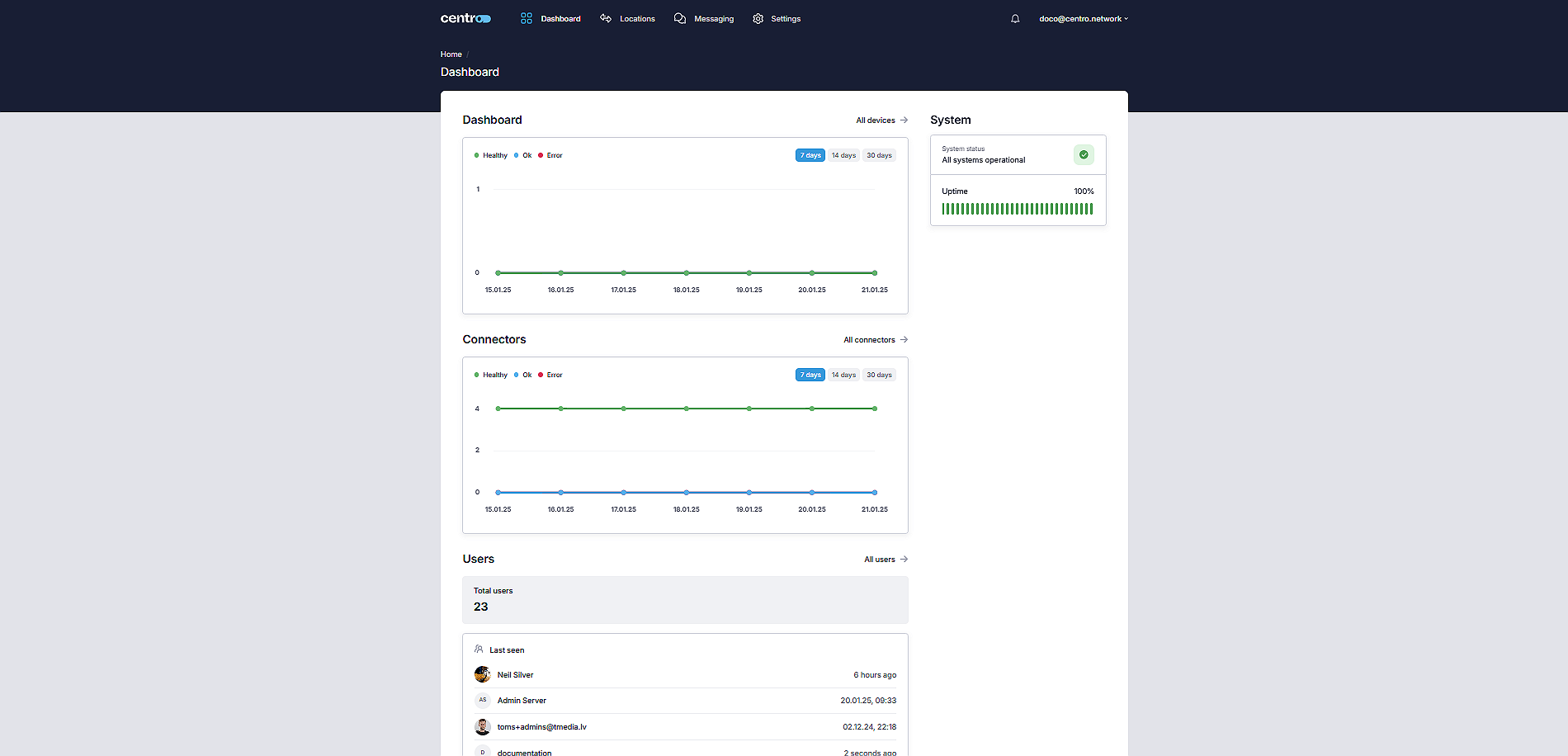Image resolution: width=1568 pixels, height=756 pixels.
Task: Click the 02.12.24, 22:18 timestamp
Action: pos(869,727)
